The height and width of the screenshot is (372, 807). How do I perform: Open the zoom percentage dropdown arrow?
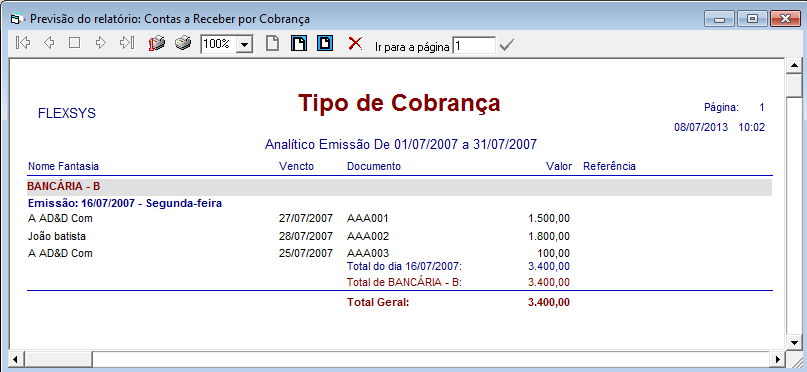pyautogui.click(x=245, y=45)
